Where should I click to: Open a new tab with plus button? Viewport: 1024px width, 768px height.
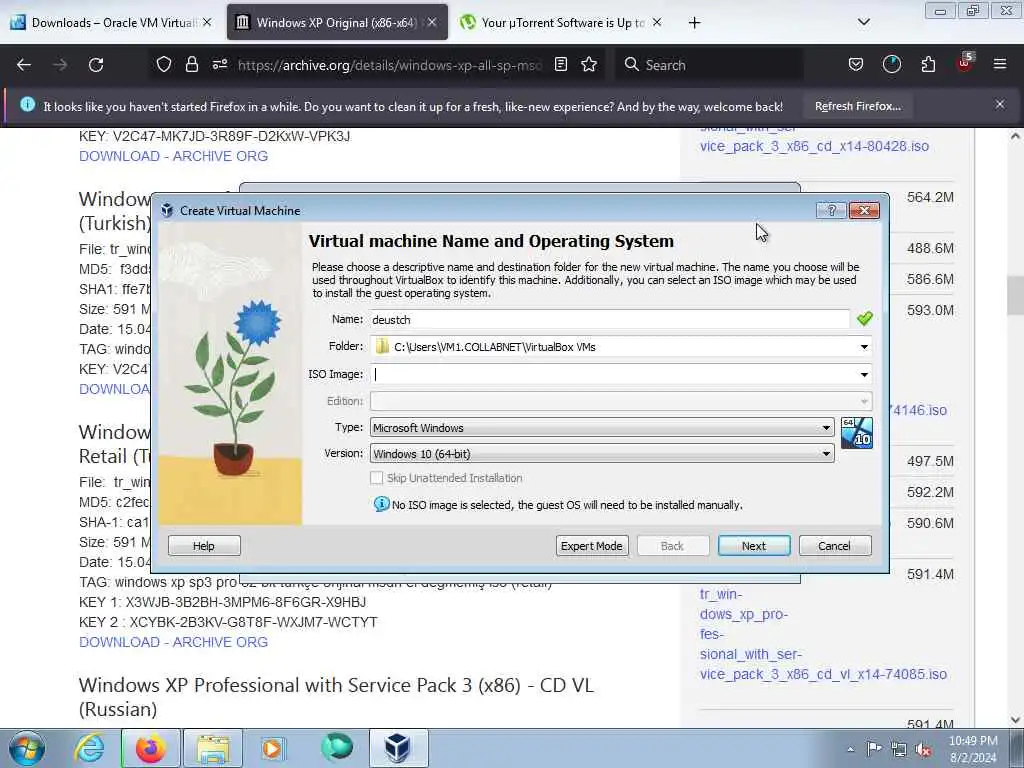click(x=694, y=23)
